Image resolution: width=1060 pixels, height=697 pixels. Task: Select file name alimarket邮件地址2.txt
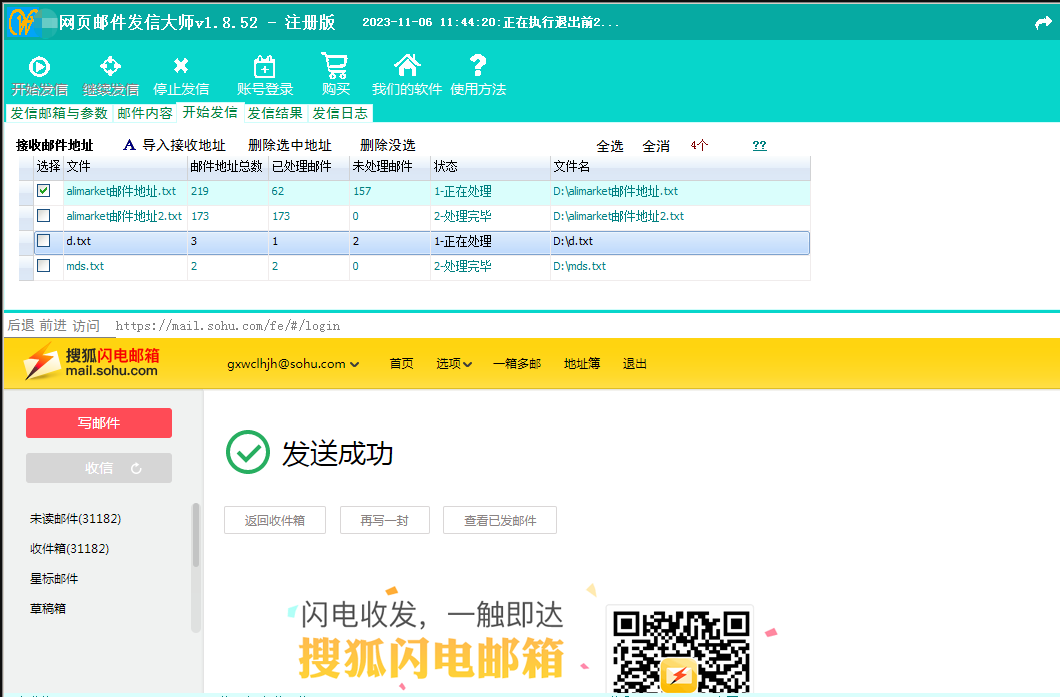point(124,216)
